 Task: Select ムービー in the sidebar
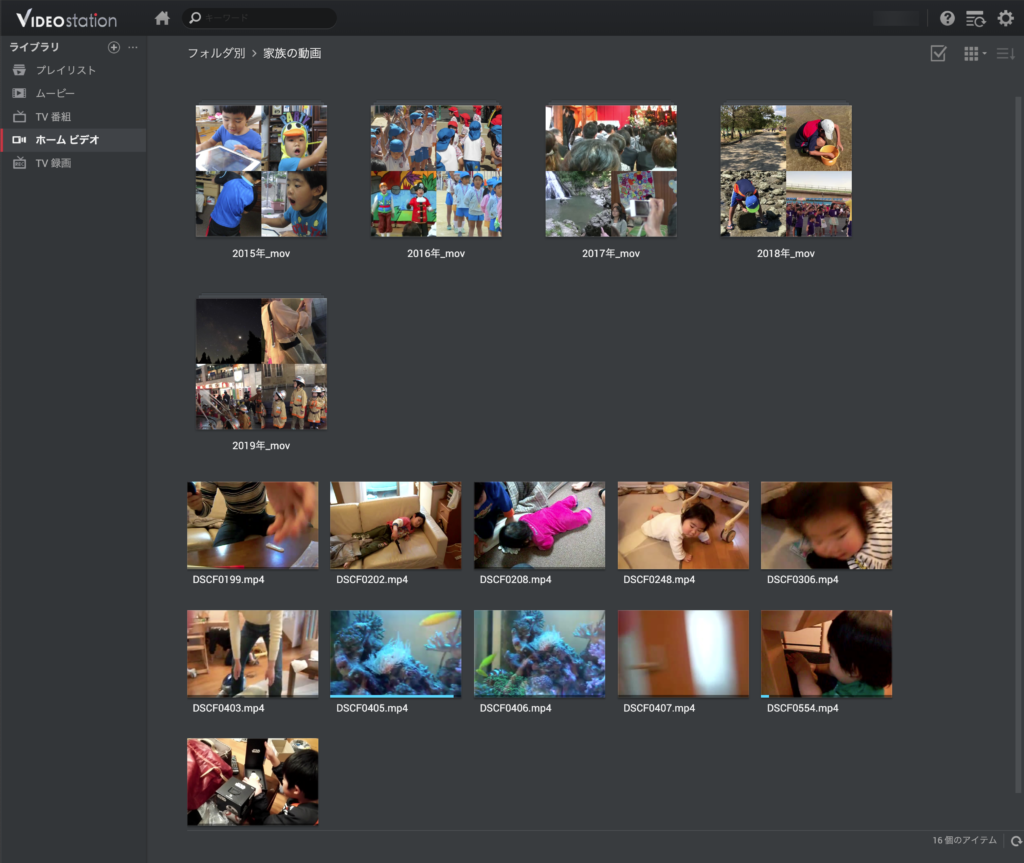coord(55,93)
